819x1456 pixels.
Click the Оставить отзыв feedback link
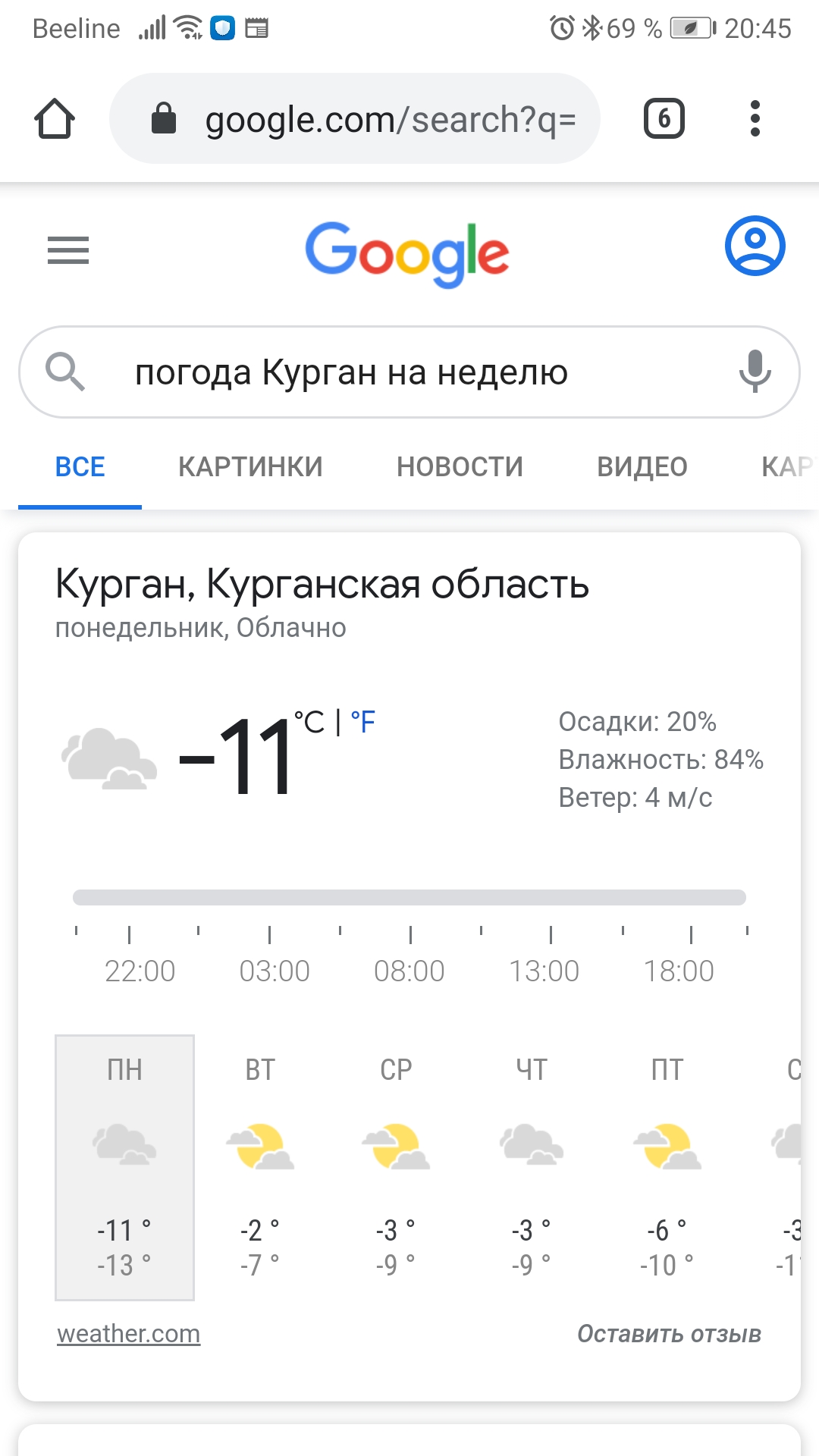tap(669, 1334)
